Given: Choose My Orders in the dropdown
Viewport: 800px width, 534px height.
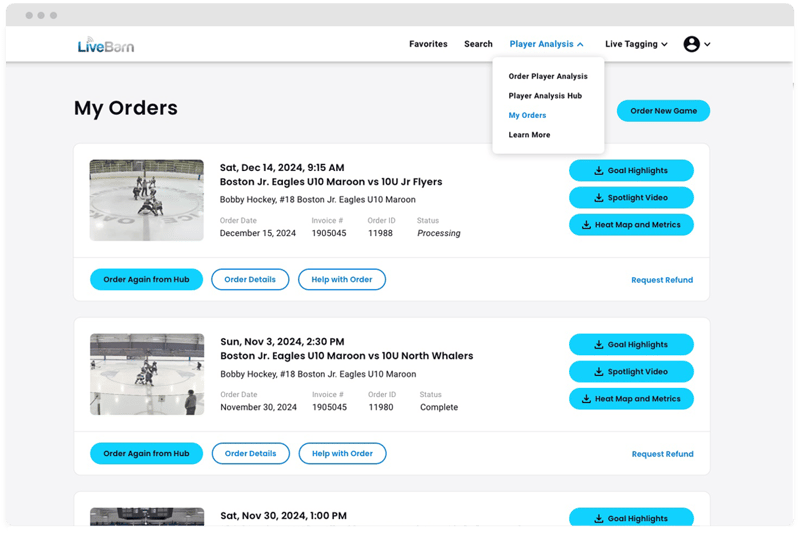Looking at the screenshot, I should tap(527, 115).
